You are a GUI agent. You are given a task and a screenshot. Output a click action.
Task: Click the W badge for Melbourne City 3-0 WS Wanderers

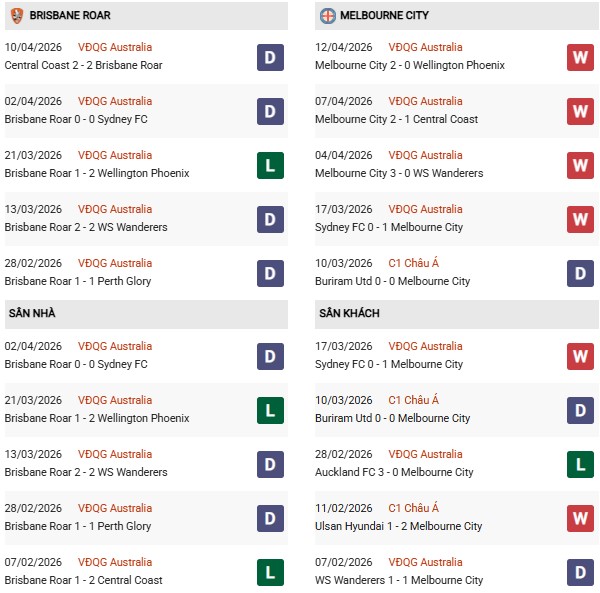(580, 165)
